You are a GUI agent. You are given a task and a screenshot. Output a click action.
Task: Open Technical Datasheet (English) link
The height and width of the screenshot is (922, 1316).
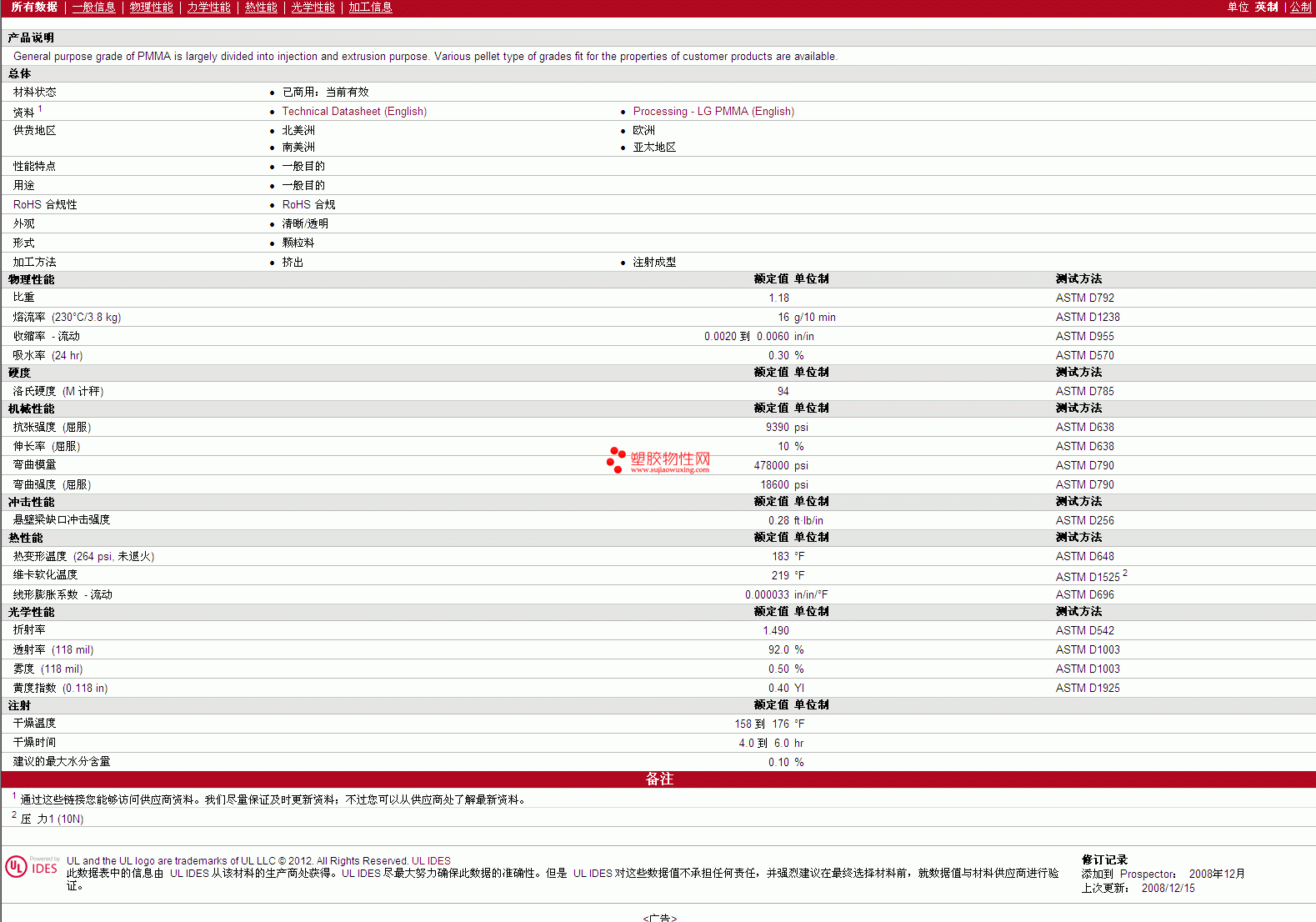354,112
